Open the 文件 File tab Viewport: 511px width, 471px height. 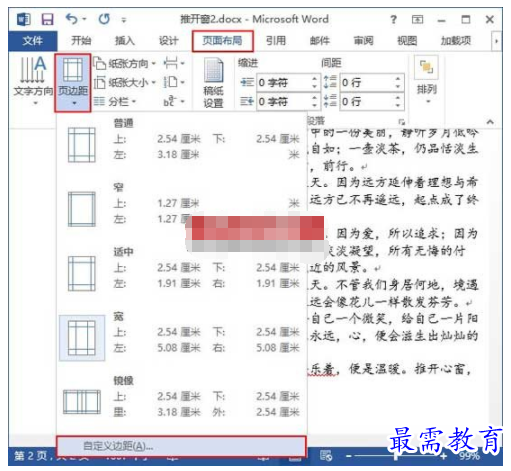(33, 41)
